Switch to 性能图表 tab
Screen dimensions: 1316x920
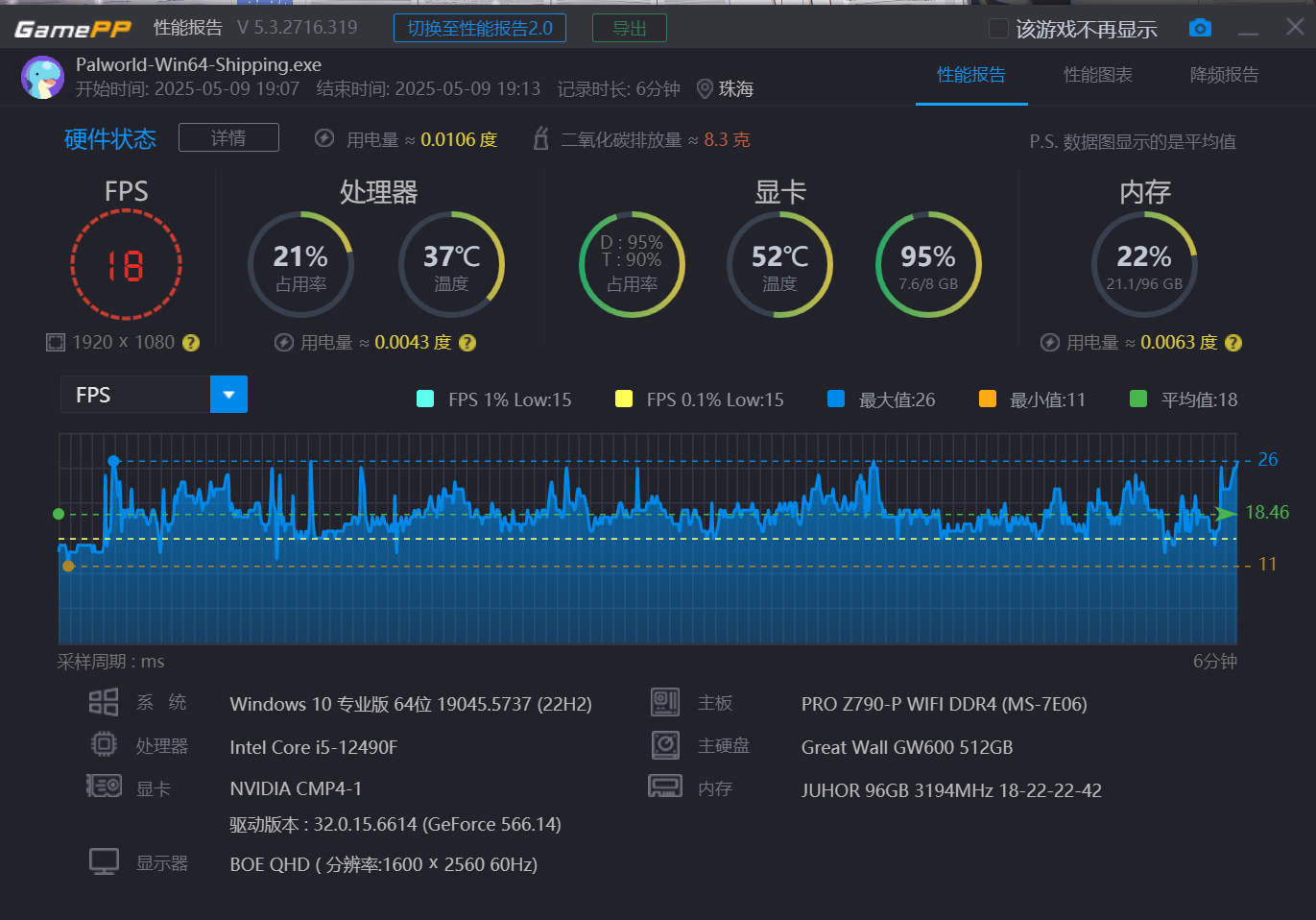coord(1098,75)
